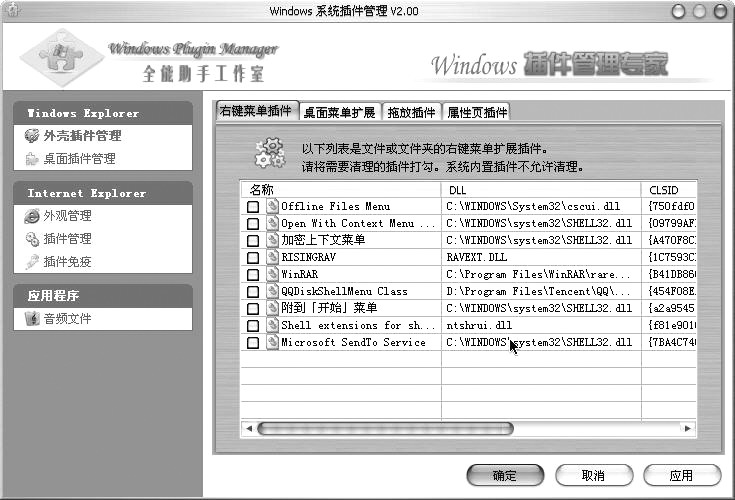
Task: Open the 桌面菜单扩展 tab
Action: (x=340, y=112)
